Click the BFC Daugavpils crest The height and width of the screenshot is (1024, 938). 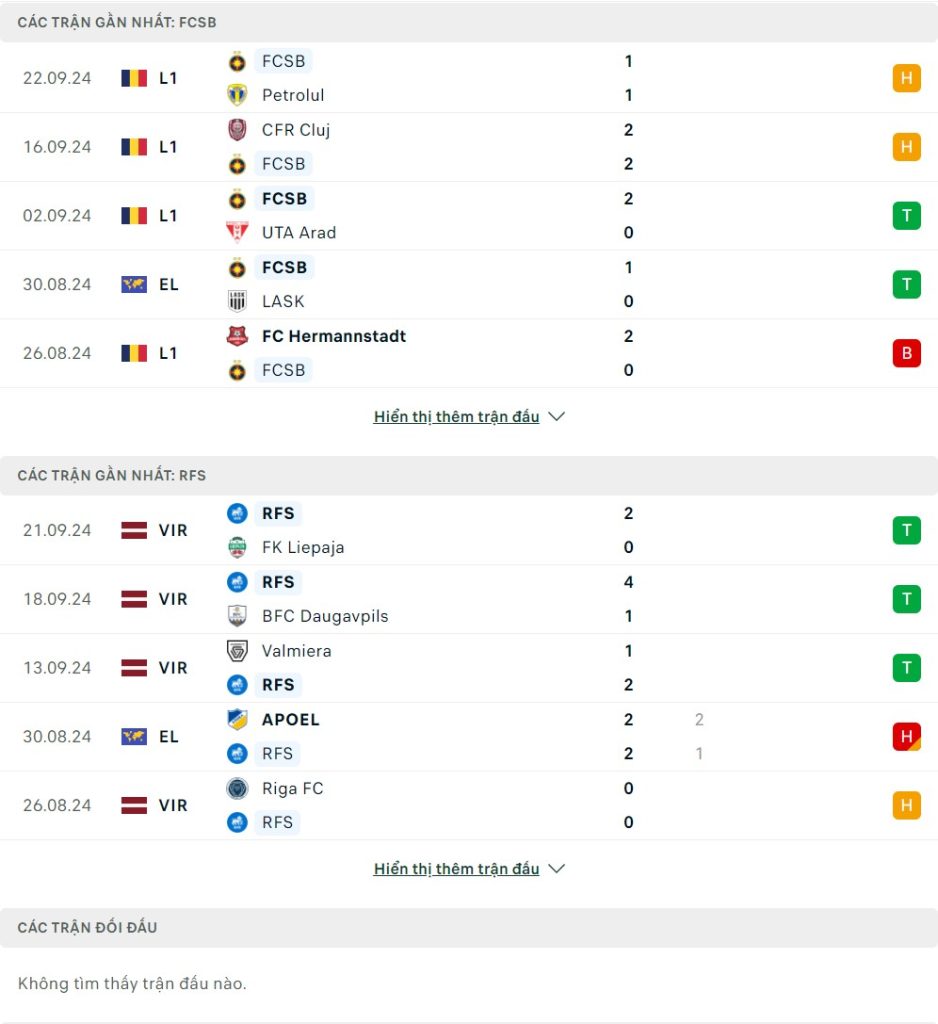coord(236,616)
